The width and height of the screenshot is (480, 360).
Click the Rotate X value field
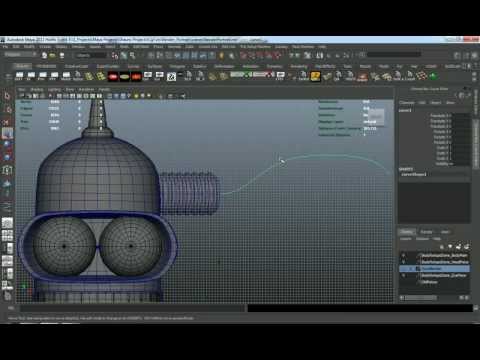(461, 132)
